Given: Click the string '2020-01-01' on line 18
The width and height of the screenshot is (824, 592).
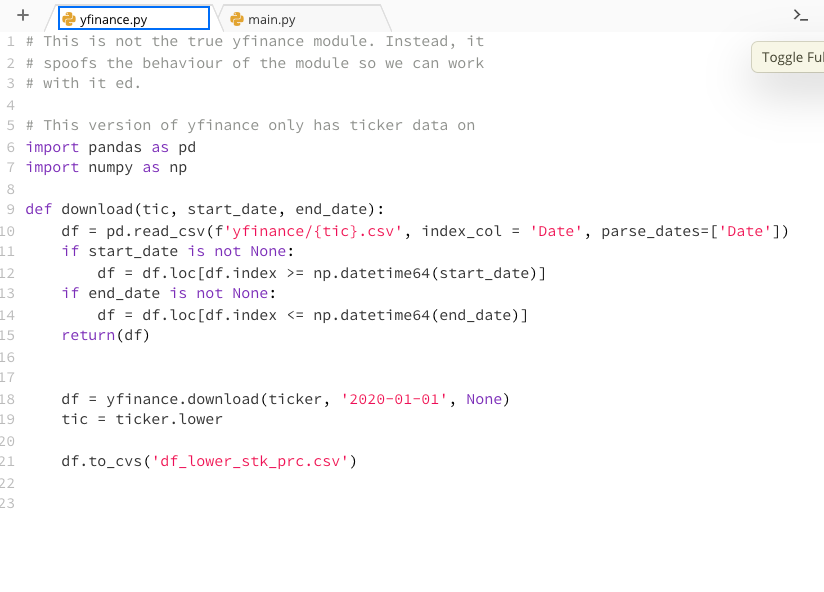Looking at the screenshot, I should 393,399.
